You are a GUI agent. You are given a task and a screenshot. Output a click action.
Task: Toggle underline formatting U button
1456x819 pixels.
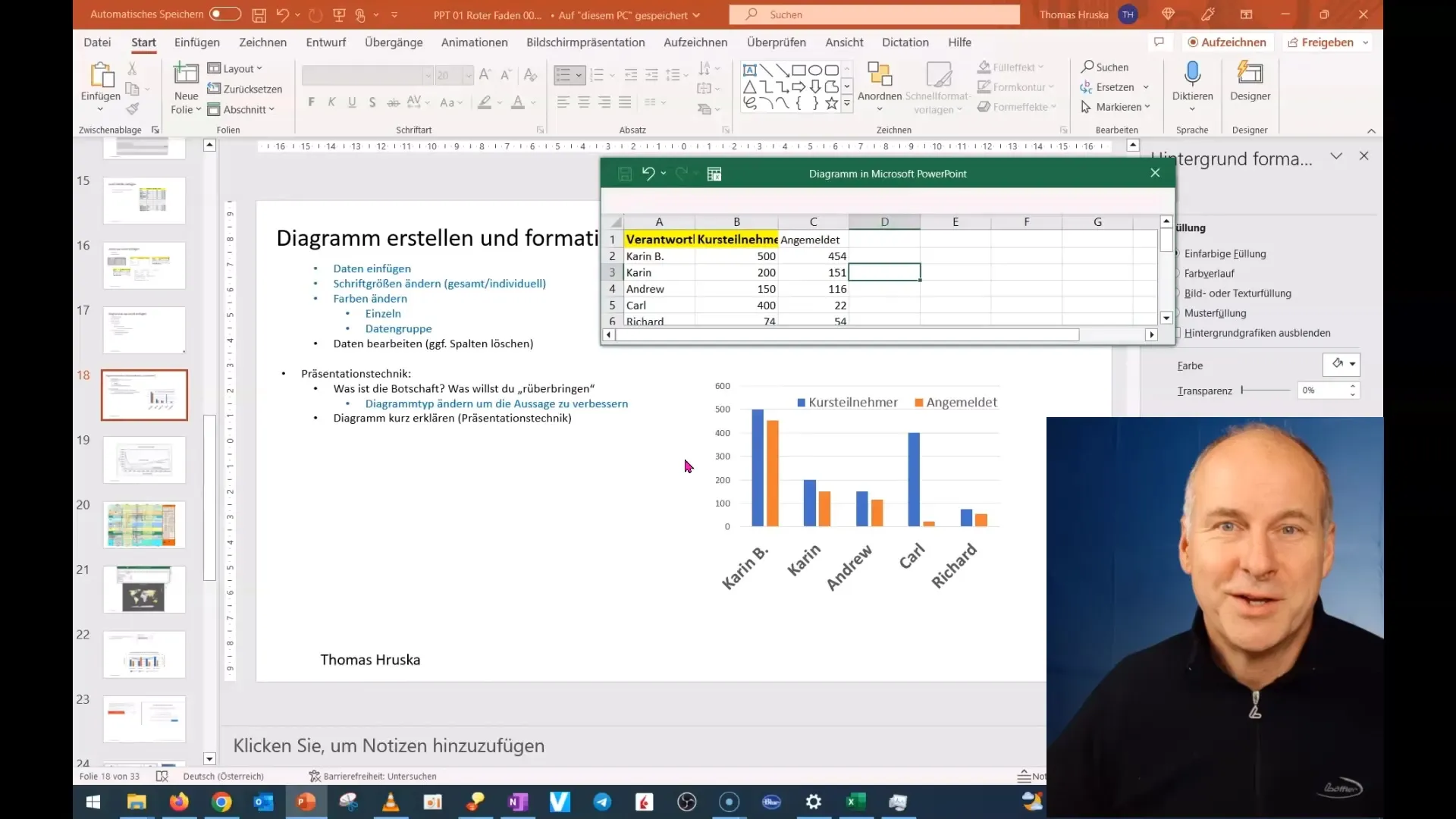(352, 102)
